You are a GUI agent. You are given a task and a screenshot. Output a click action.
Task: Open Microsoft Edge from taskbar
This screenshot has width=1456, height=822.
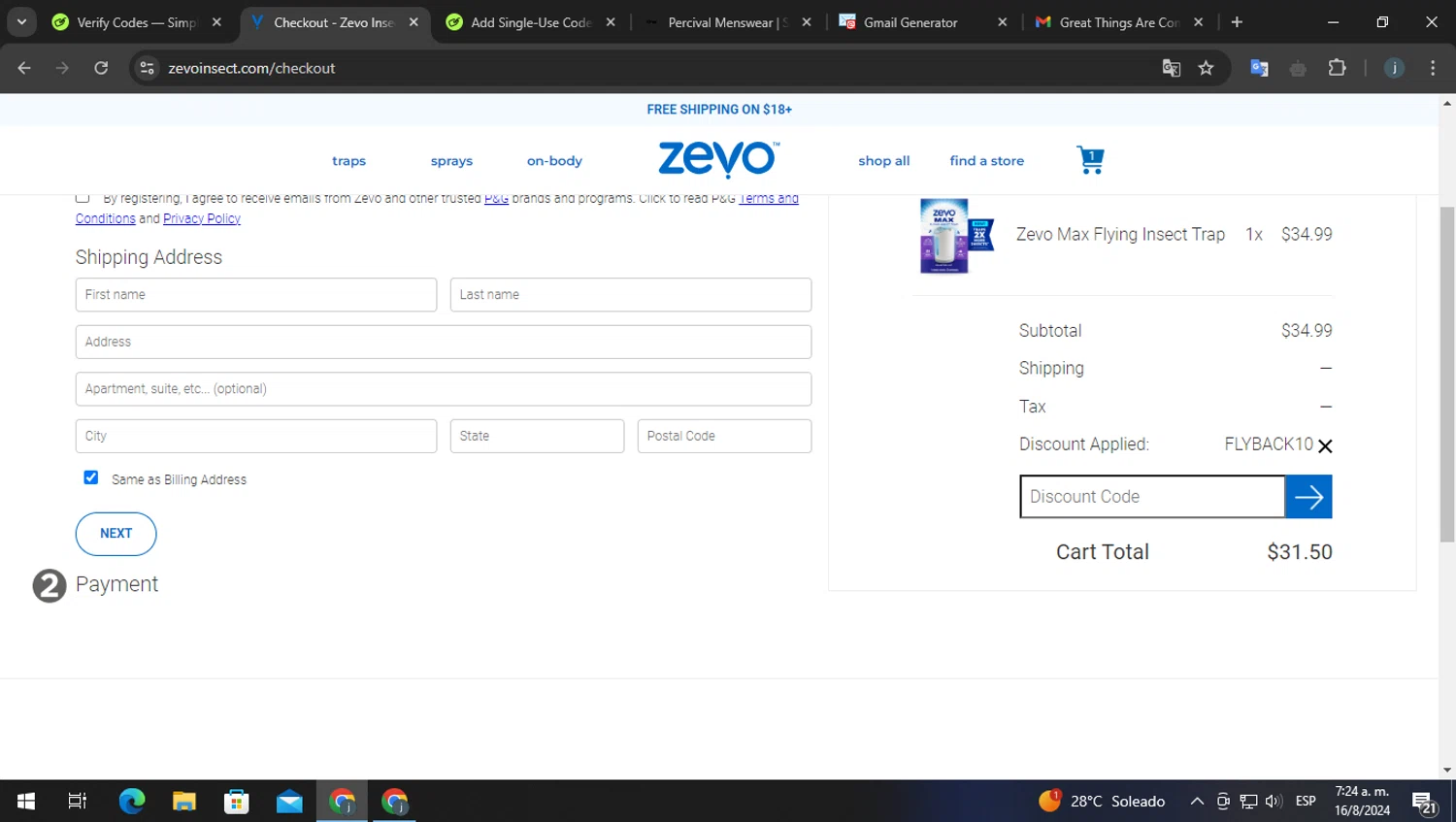point(132,801)
